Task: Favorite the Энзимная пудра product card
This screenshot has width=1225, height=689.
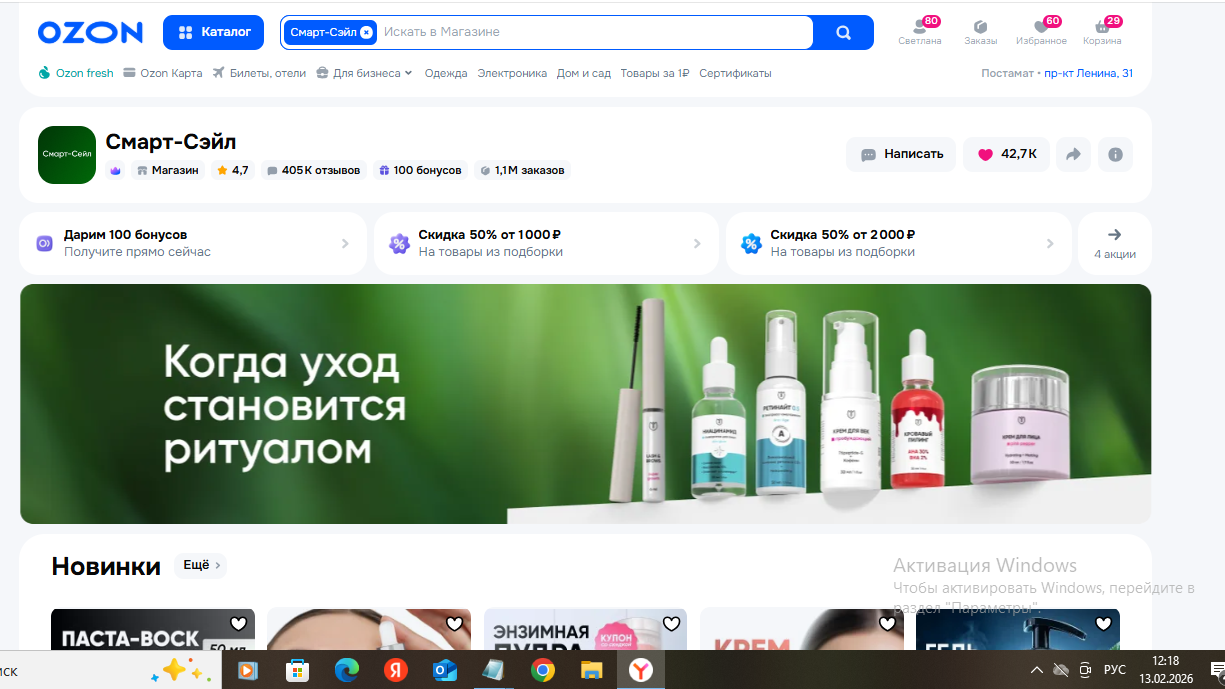Action: click(671, 624)
